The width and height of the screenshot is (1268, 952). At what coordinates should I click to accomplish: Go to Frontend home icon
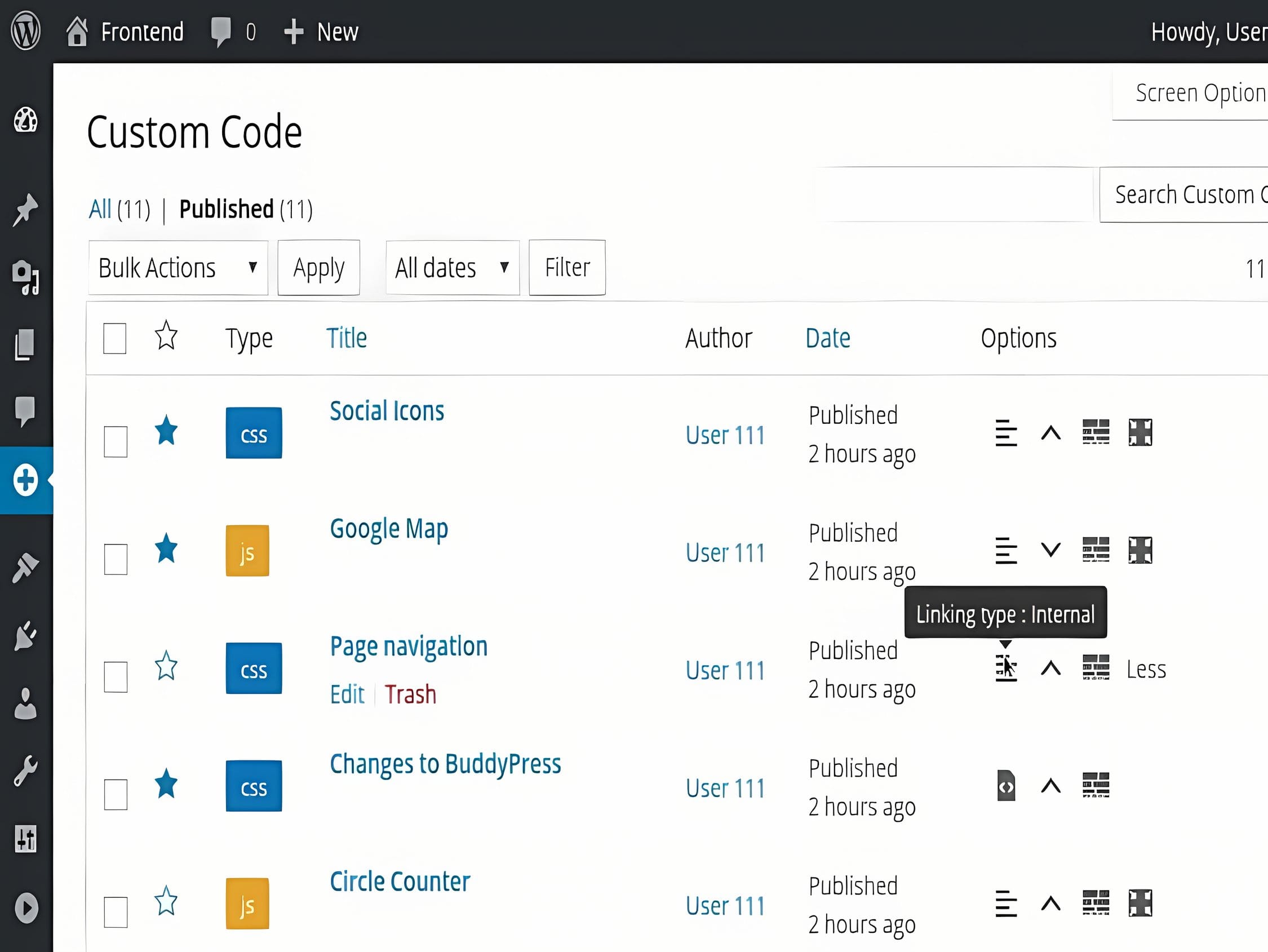pos(77,31)
